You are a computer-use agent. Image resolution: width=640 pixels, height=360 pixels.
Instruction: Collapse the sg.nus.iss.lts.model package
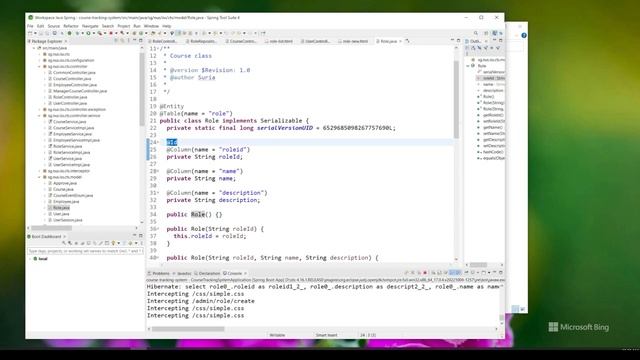click(40, 177)
